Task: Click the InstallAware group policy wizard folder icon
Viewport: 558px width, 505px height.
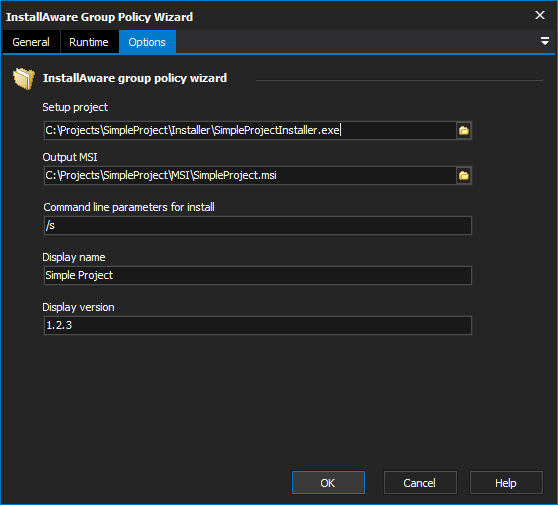Action: [23, 78]
